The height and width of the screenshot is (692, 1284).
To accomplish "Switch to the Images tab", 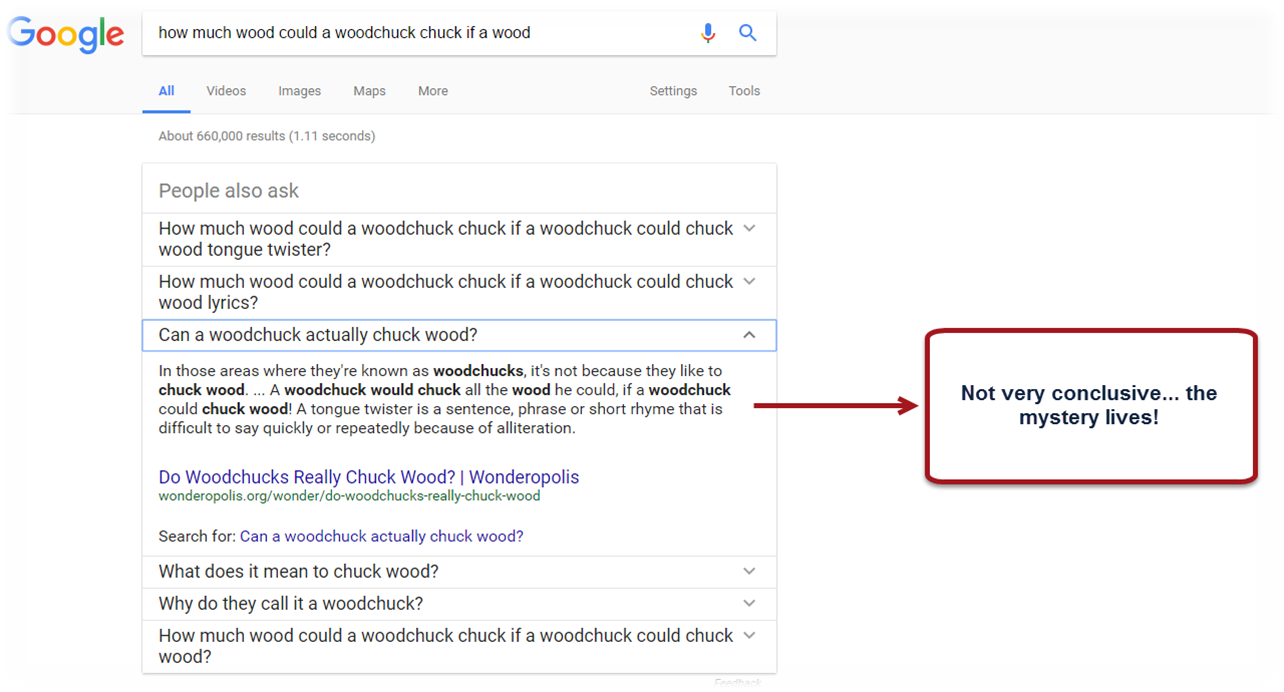I will [299, 91].
